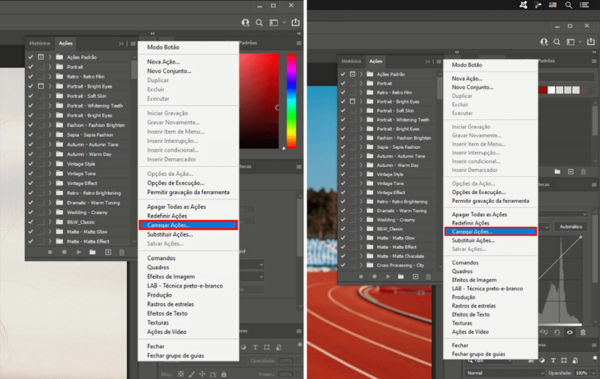Uncheck the Cross Processing - City action set
Screen dimensions: 600x379
(x=342, y=265)
